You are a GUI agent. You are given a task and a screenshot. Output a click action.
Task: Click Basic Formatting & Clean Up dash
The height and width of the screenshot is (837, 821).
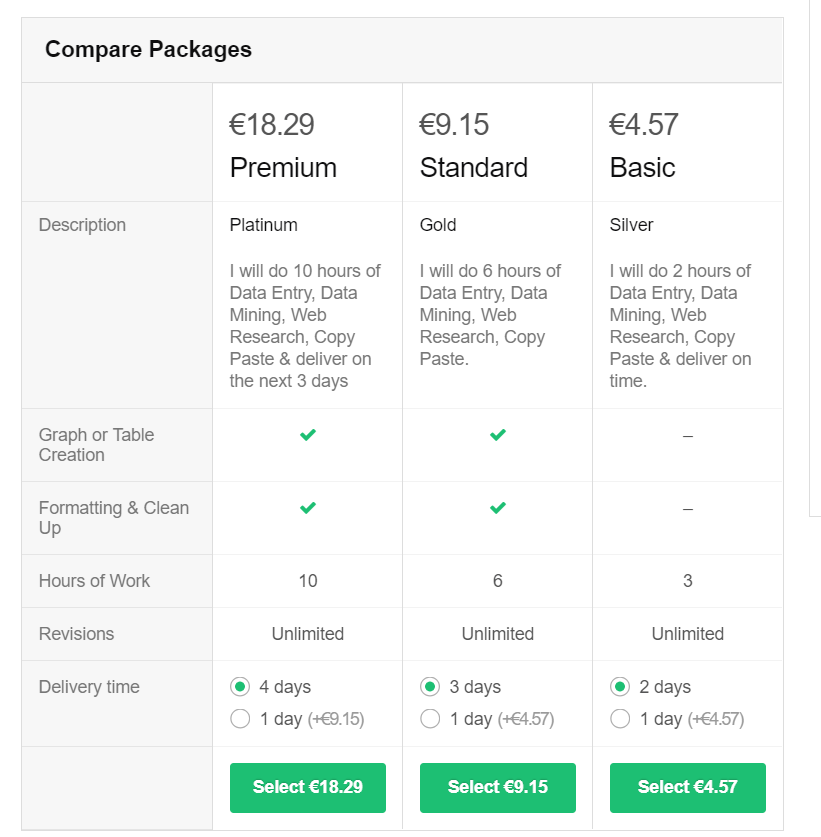click(x=688, y=509)
